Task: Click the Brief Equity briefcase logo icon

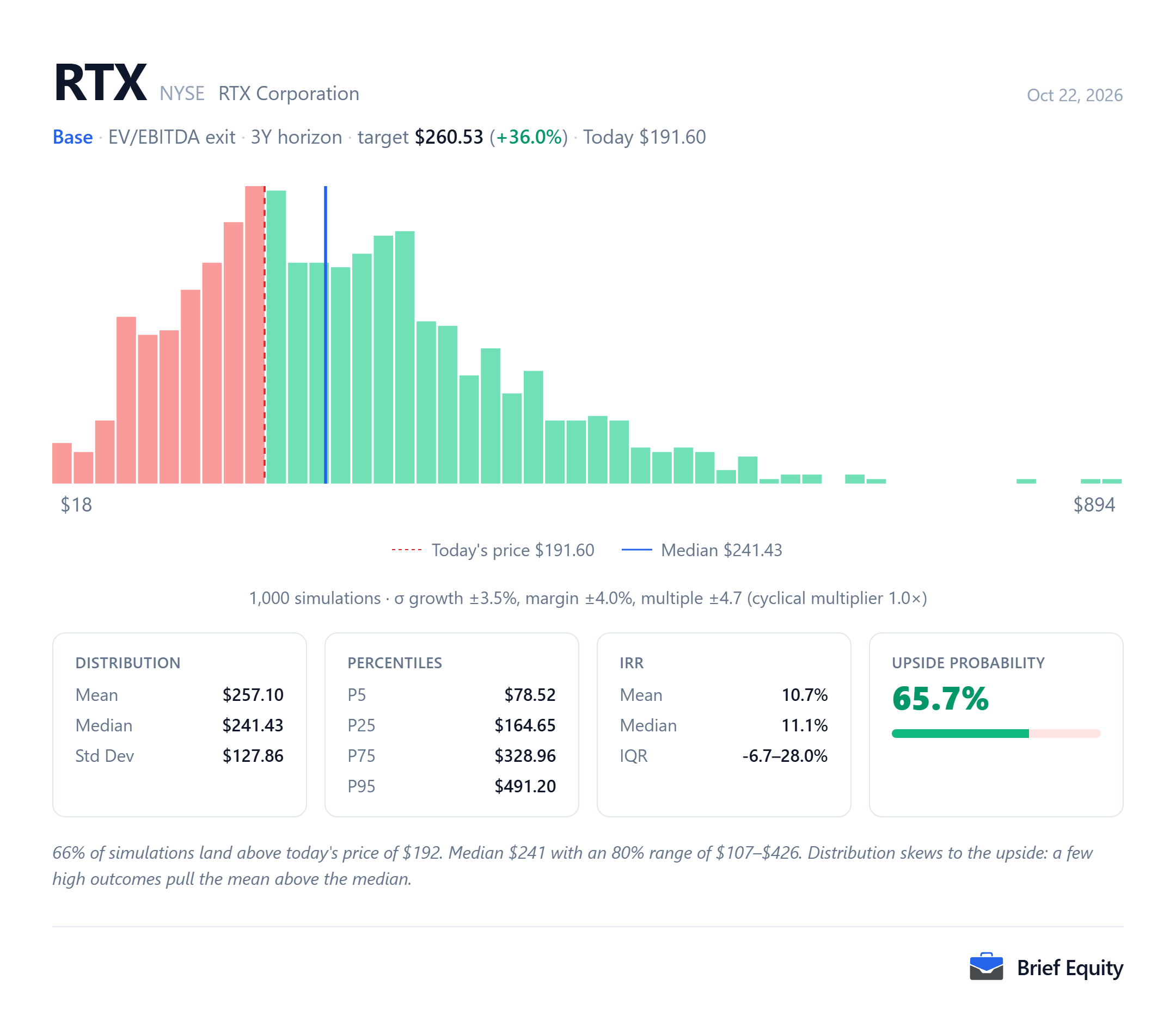Action: [x=986, y=966]
